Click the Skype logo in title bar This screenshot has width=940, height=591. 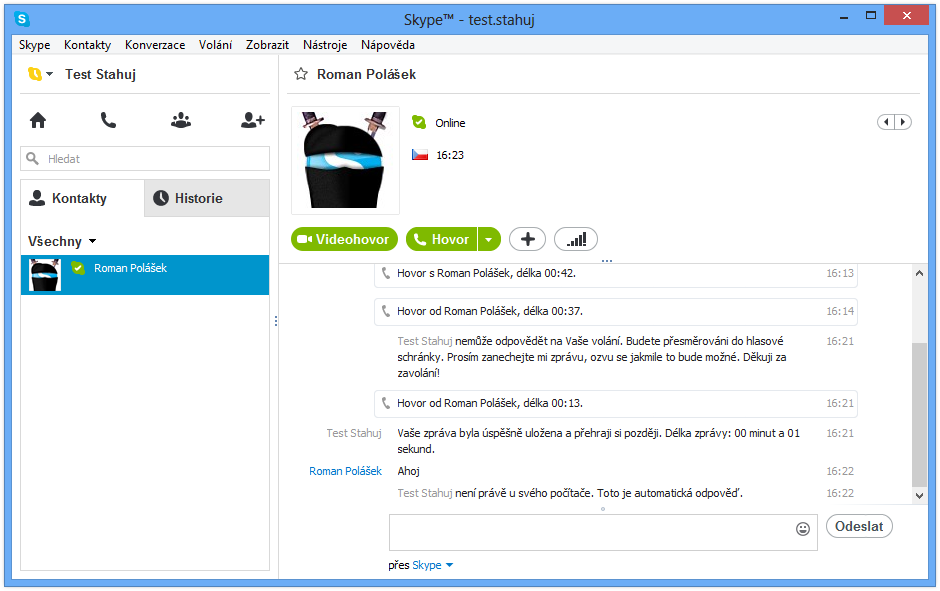point(22,19)
